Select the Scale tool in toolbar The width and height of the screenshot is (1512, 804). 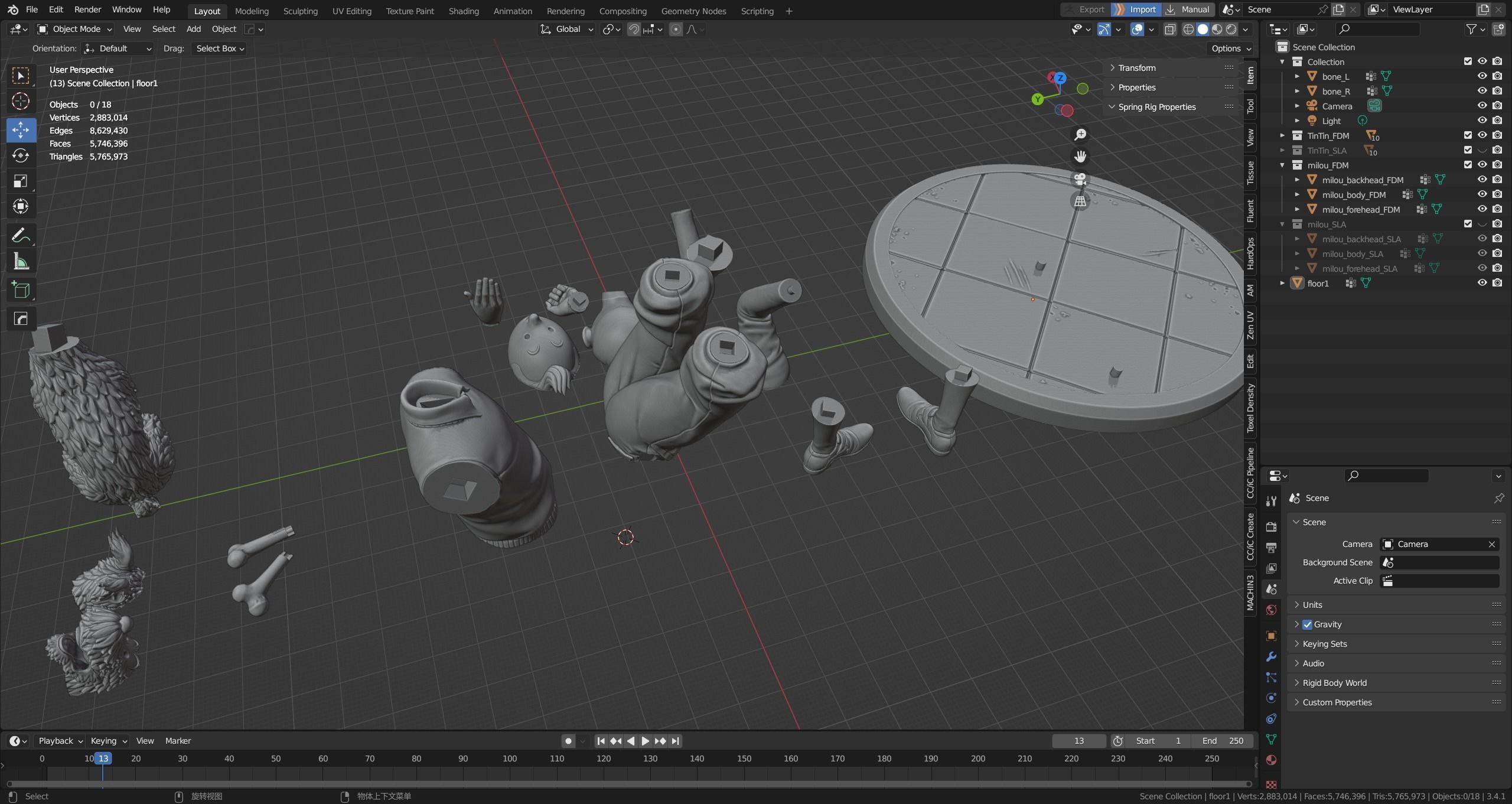(21, 181)
